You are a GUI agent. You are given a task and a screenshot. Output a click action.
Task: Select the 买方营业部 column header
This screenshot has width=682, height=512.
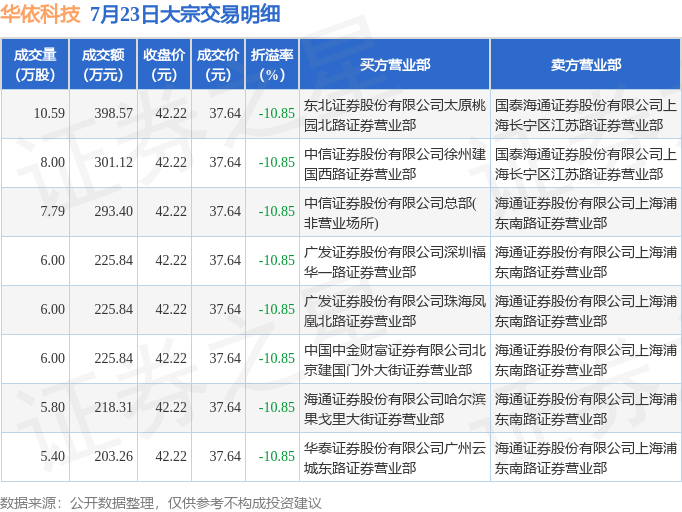(x=394, y=65)
